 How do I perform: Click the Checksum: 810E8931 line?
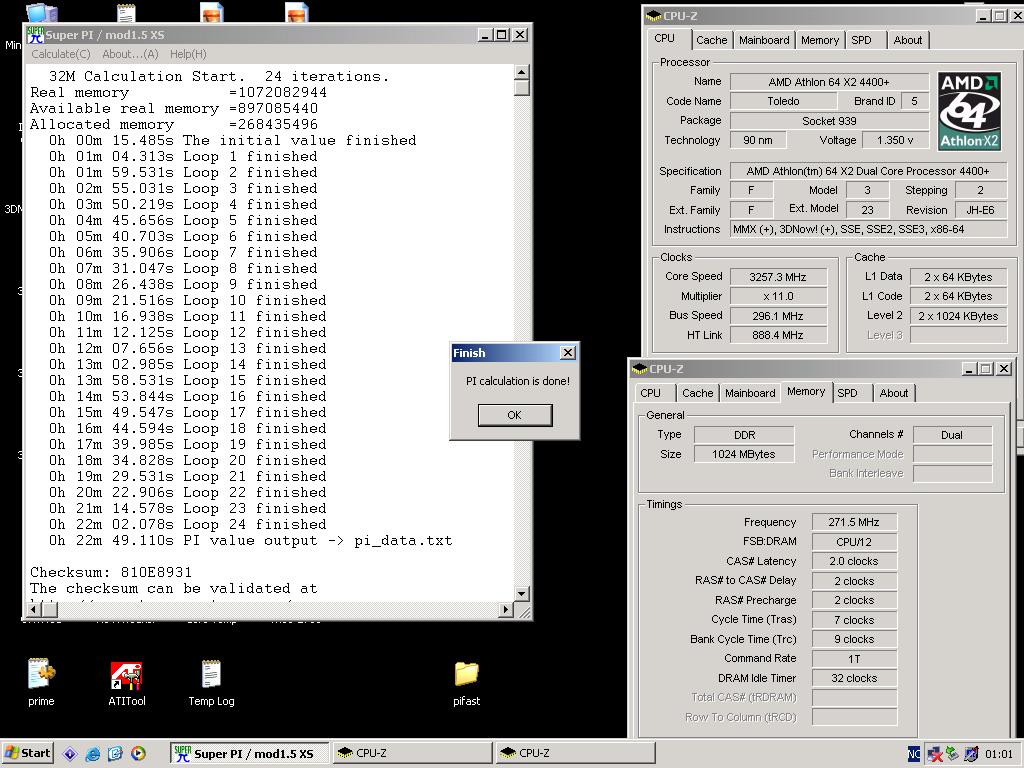tap(111, 573)
